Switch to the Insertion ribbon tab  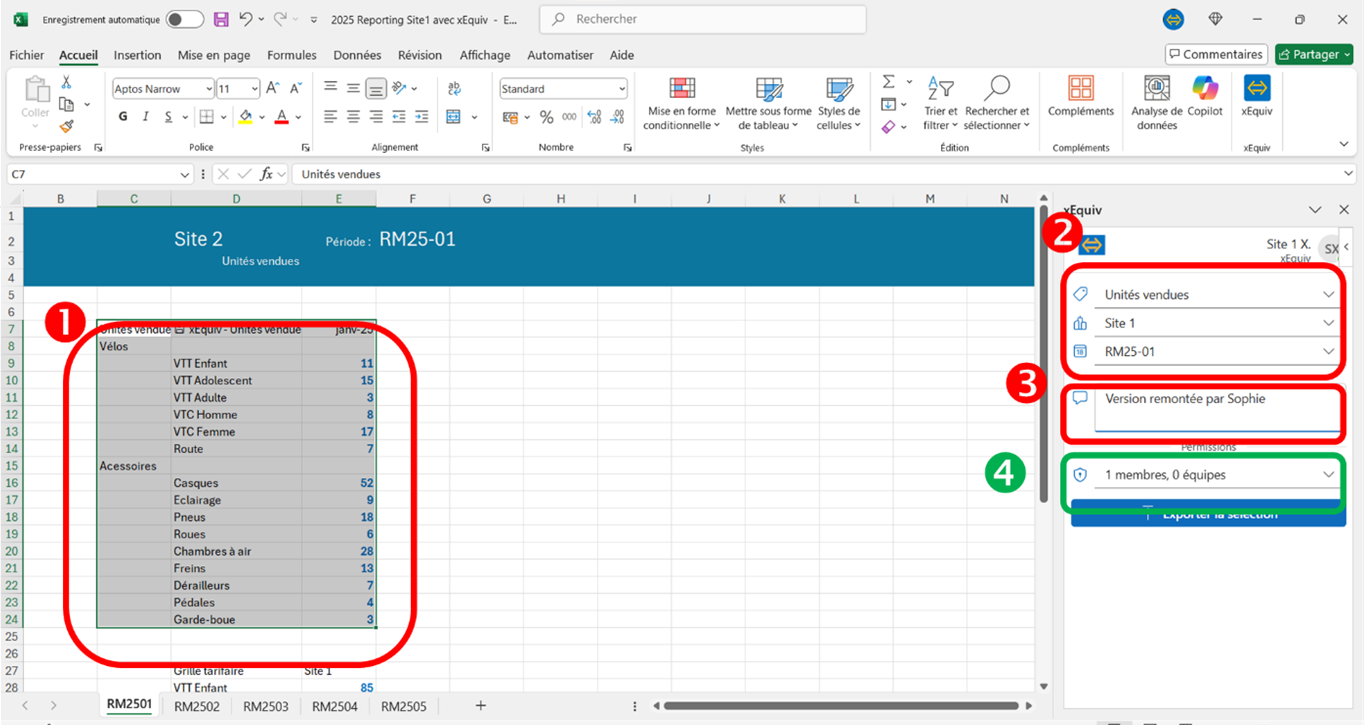point(137,55)
